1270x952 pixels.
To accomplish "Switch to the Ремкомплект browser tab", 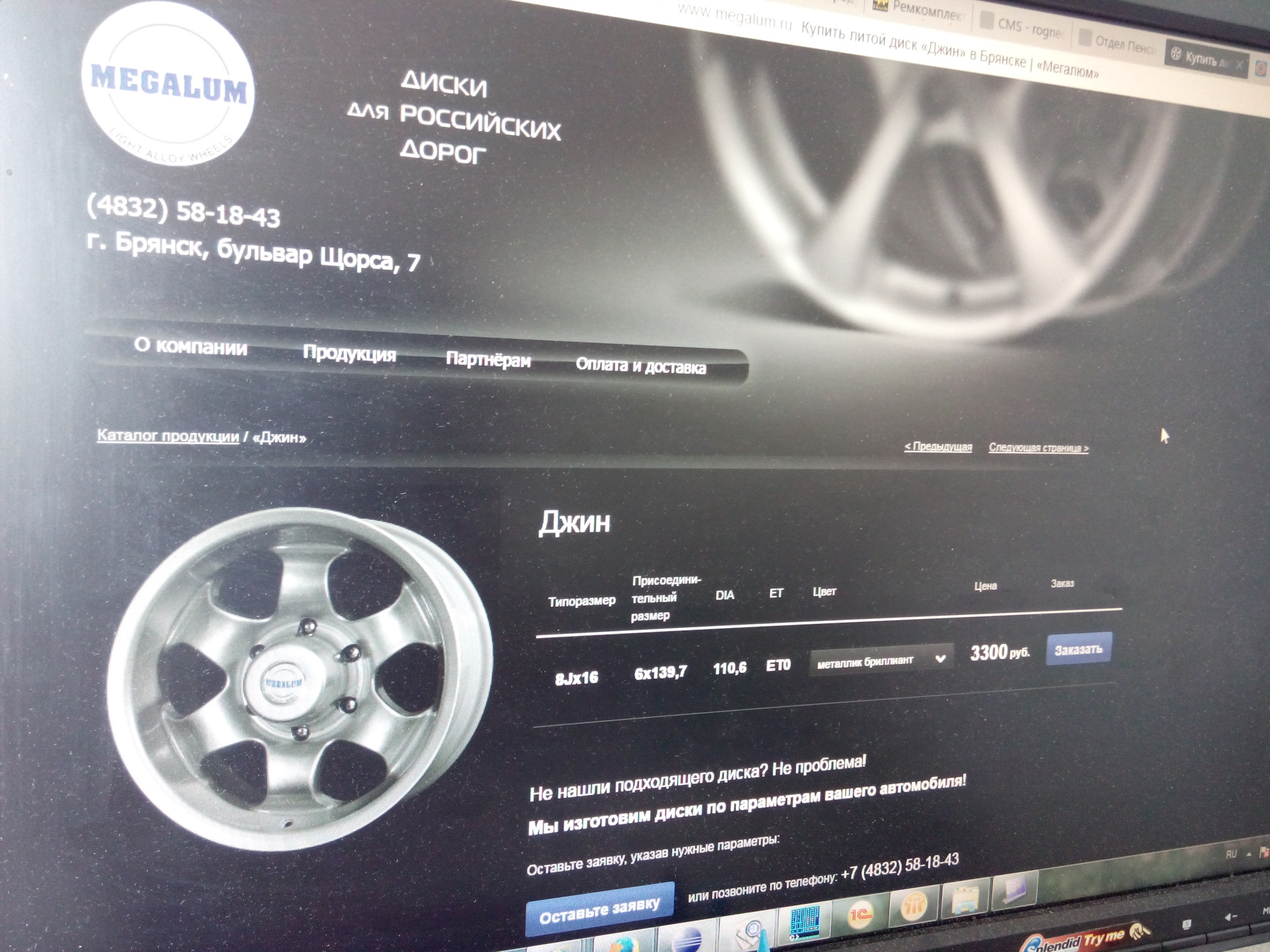I will coord(919,10).
